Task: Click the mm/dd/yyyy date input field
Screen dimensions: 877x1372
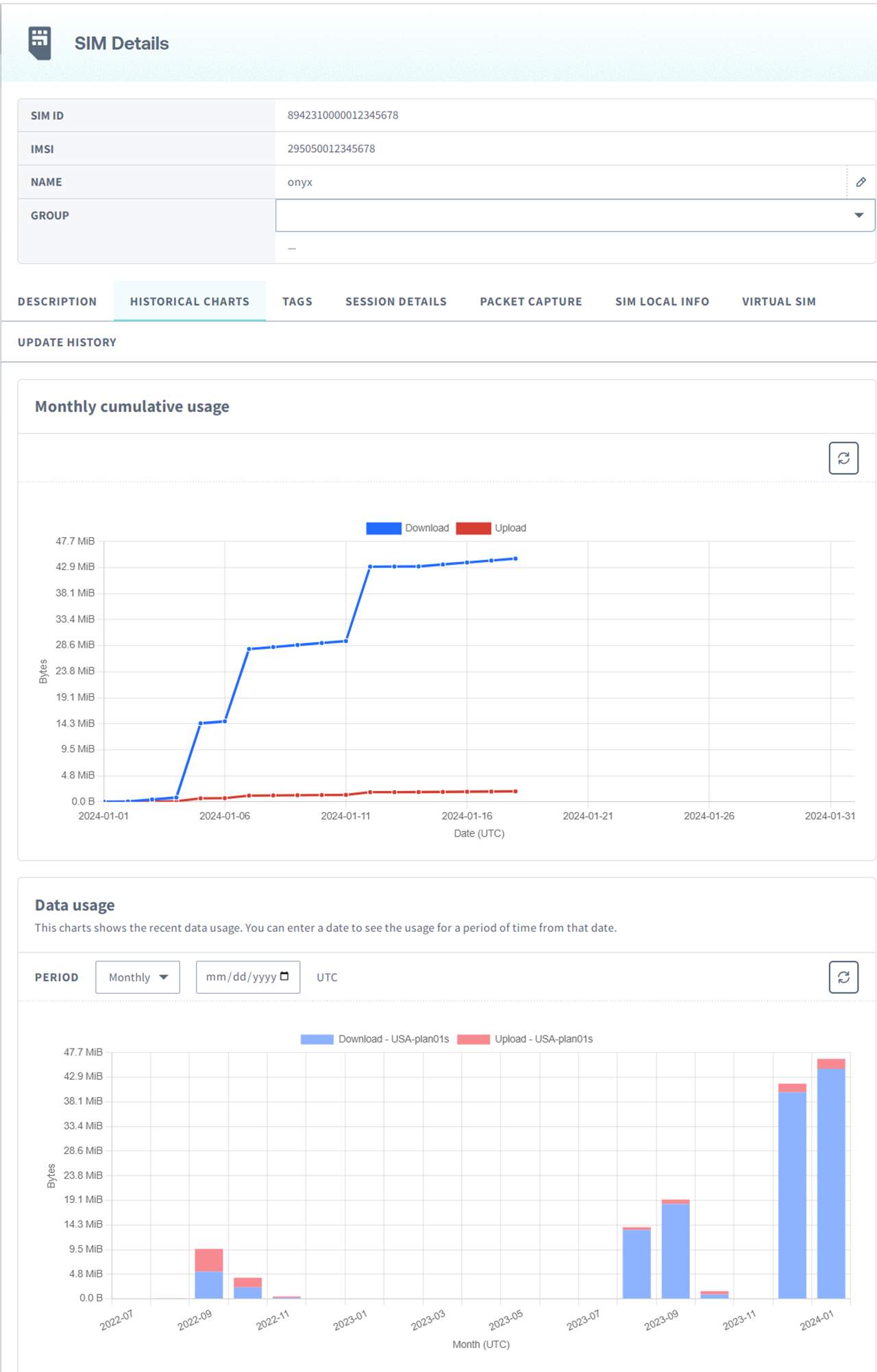Action: [240, 977]
